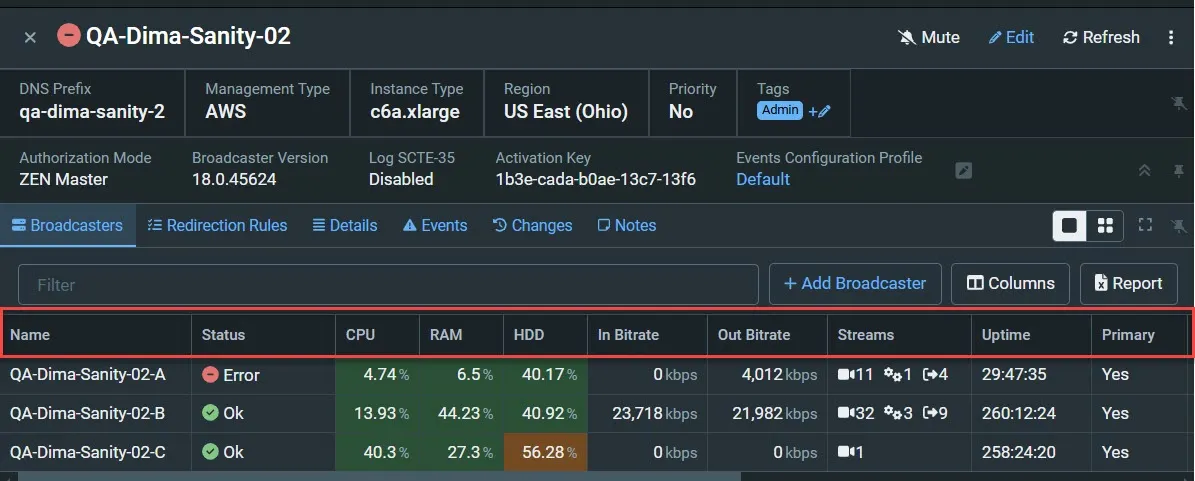Open the Redirection Rules tab

click(217, 226)
